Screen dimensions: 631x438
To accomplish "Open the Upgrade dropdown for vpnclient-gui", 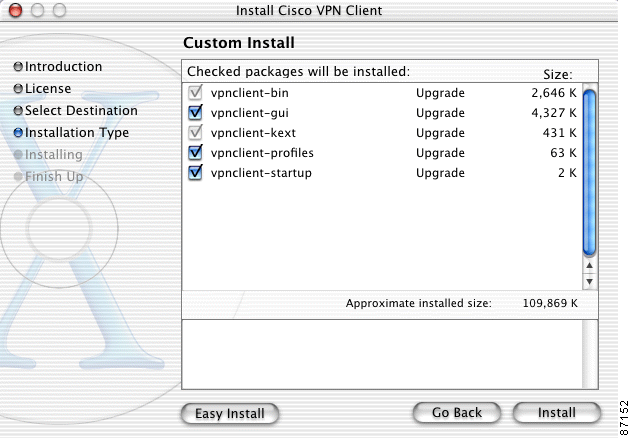I will point(440,113).
